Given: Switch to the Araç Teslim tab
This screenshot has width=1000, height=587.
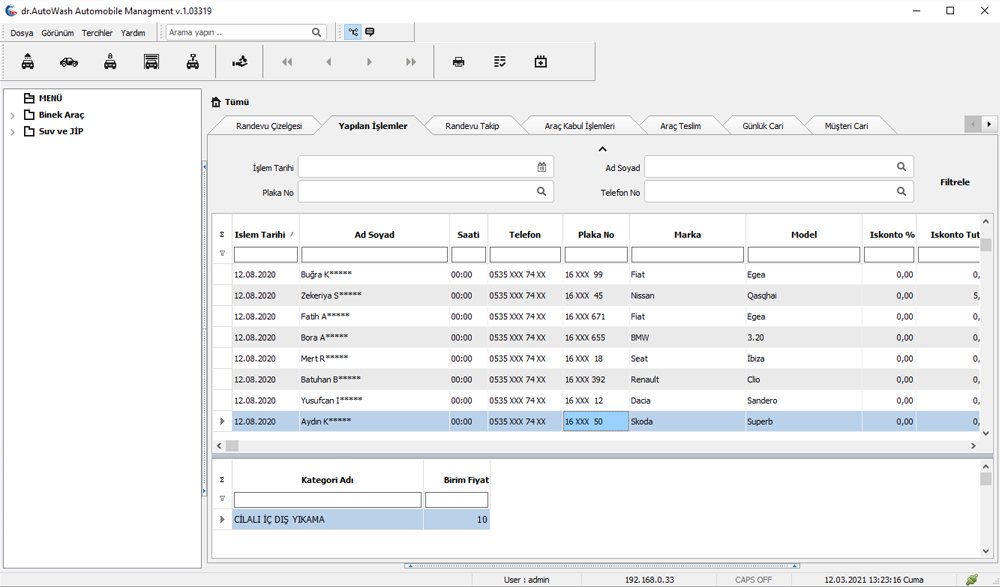Looking at the screenshot, I should [680, 126].
